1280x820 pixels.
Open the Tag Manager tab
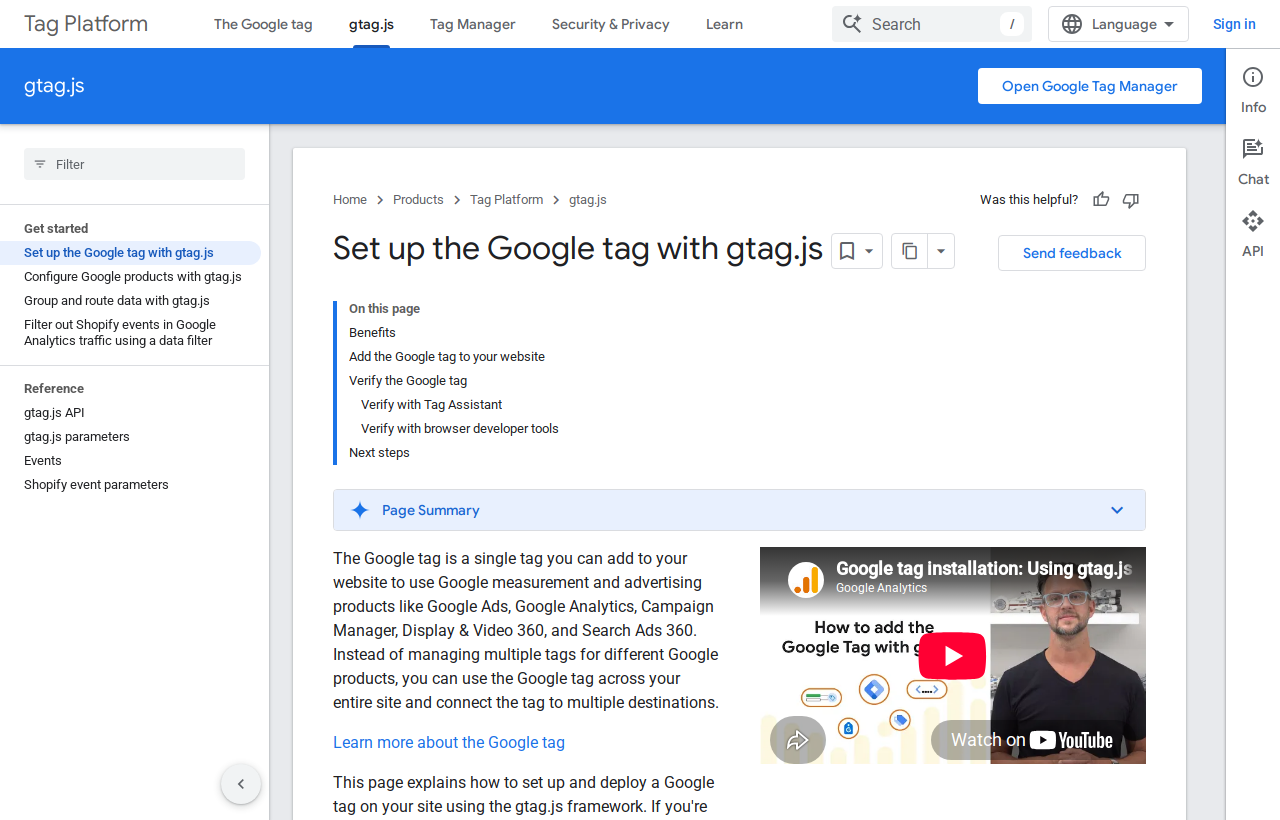(x=473, y=24)
